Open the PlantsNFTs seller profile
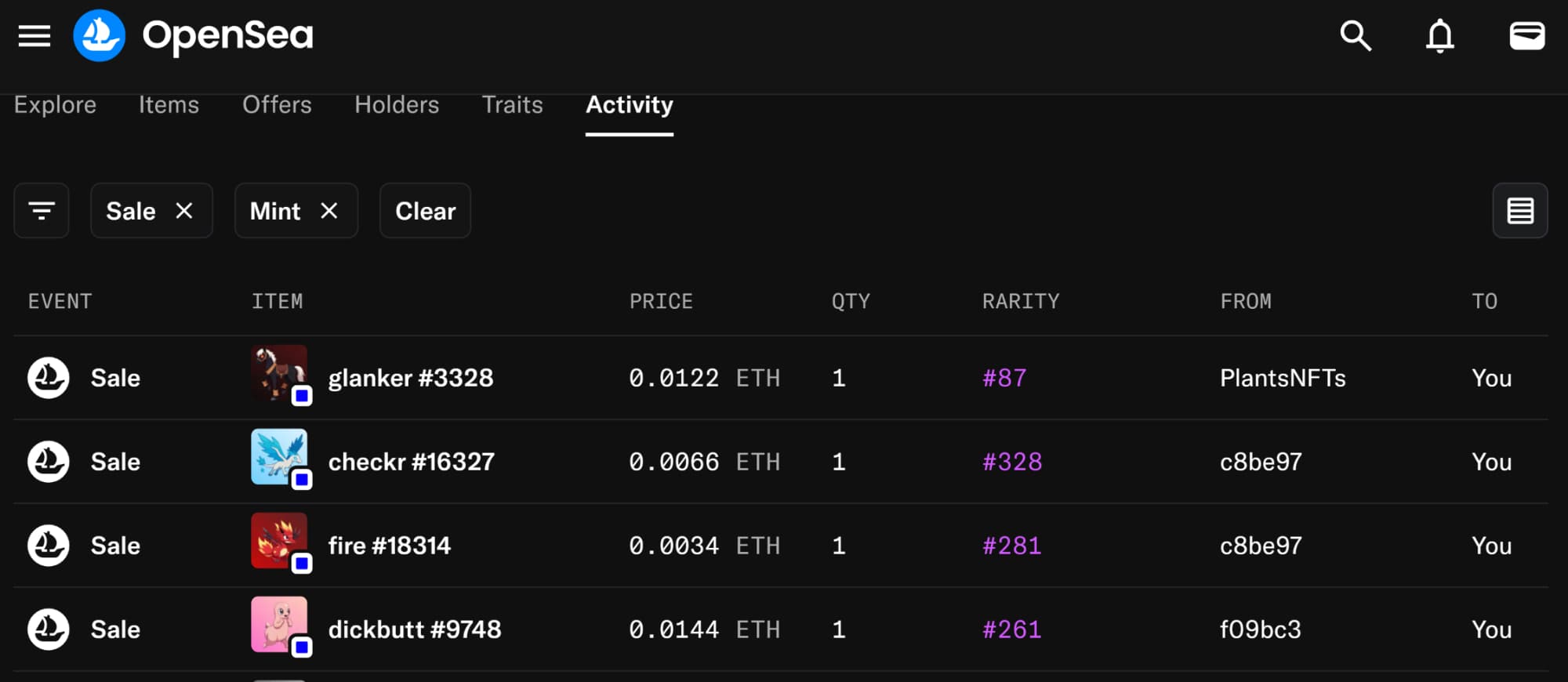The image size is (1568, 682). pyautogui.click(x=1283, y=378)
